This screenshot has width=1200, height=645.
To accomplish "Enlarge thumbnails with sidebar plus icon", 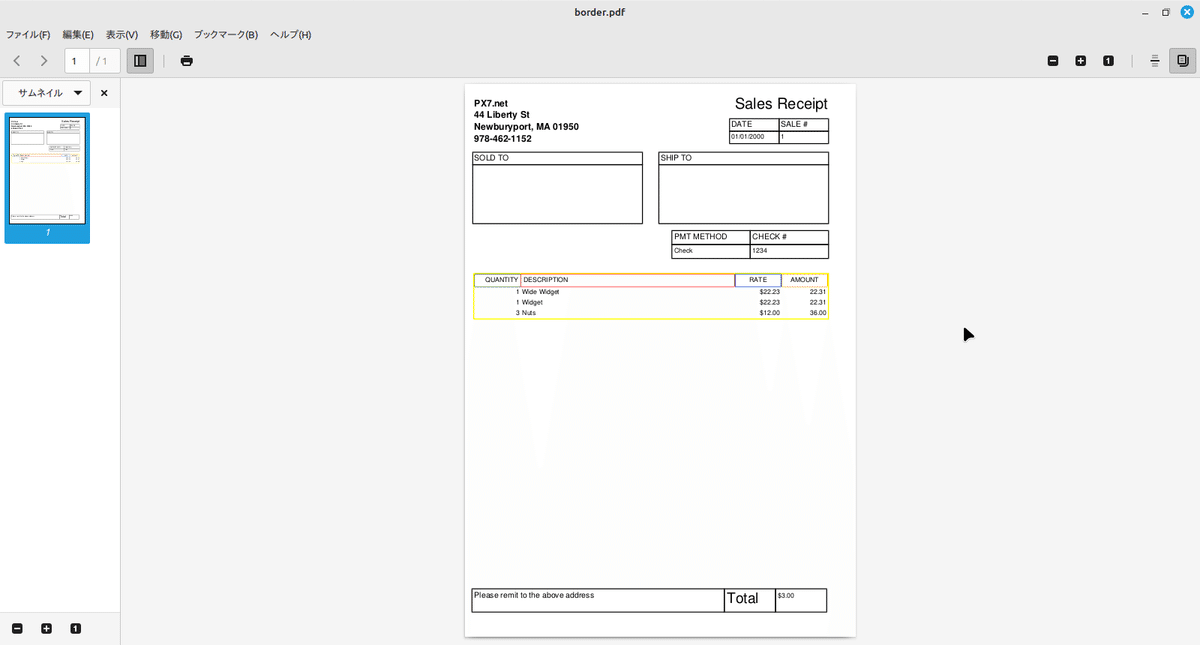I will [x=46, y=627].
